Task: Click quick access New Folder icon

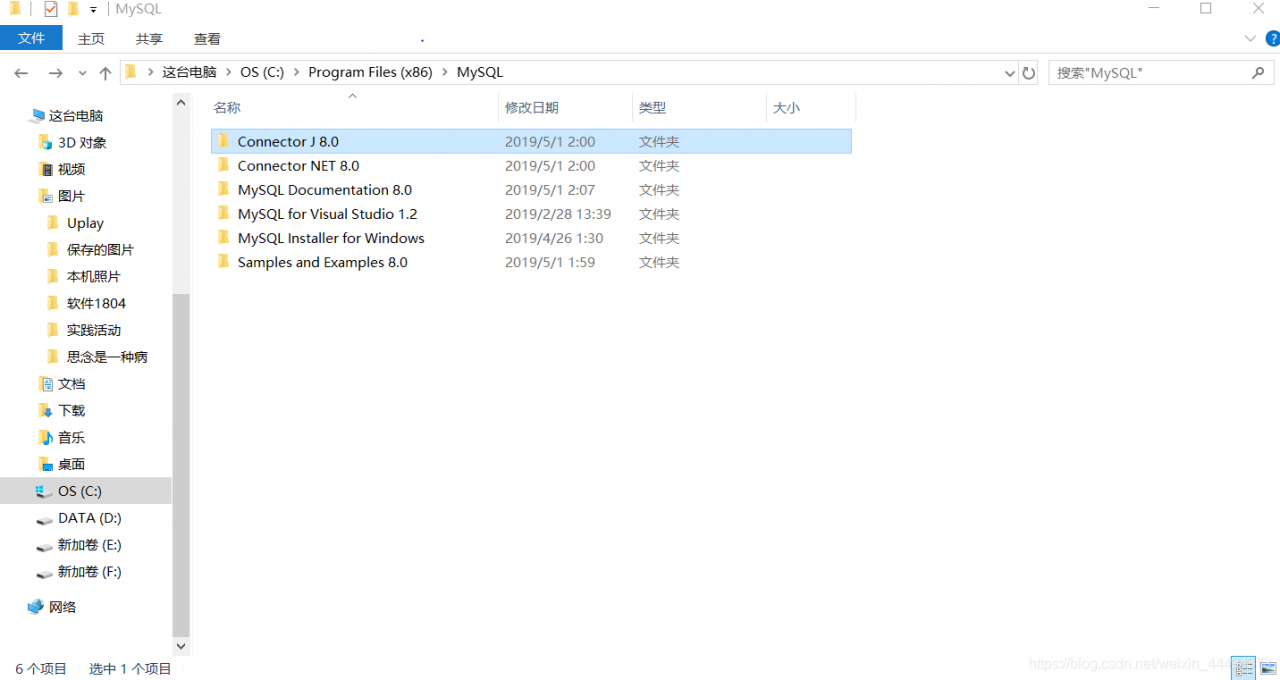Action: click(73, 9)
